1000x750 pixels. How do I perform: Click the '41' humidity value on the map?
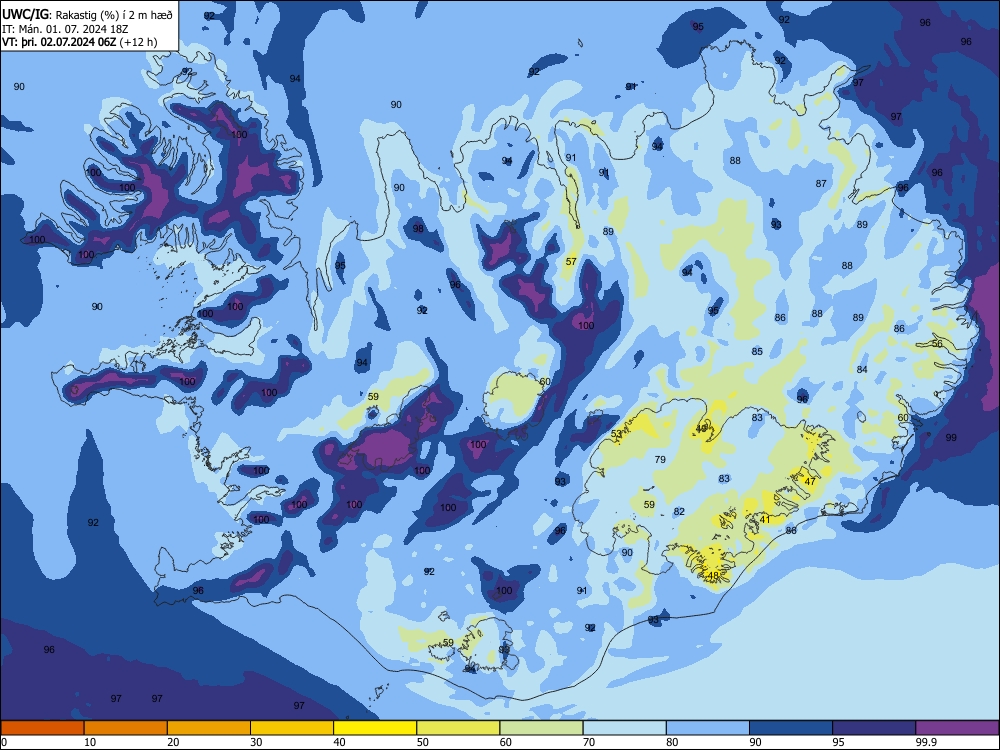(765, 519)
